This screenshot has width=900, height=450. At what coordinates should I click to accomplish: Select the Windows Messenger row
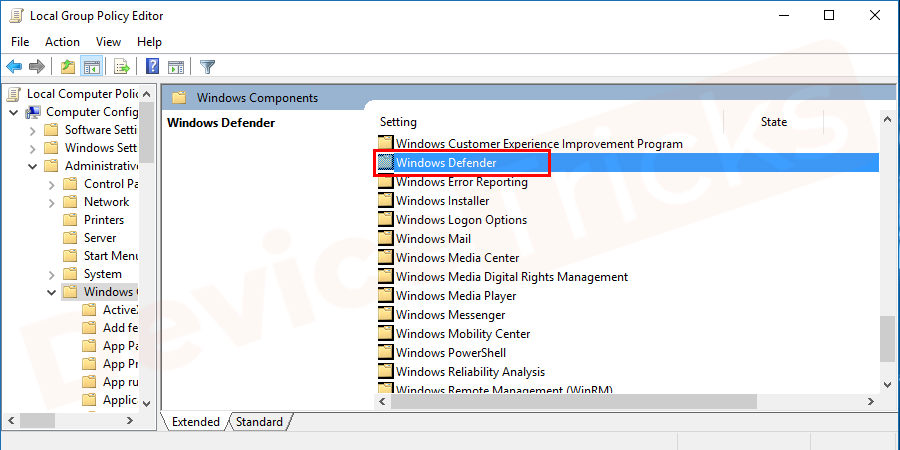451,315
